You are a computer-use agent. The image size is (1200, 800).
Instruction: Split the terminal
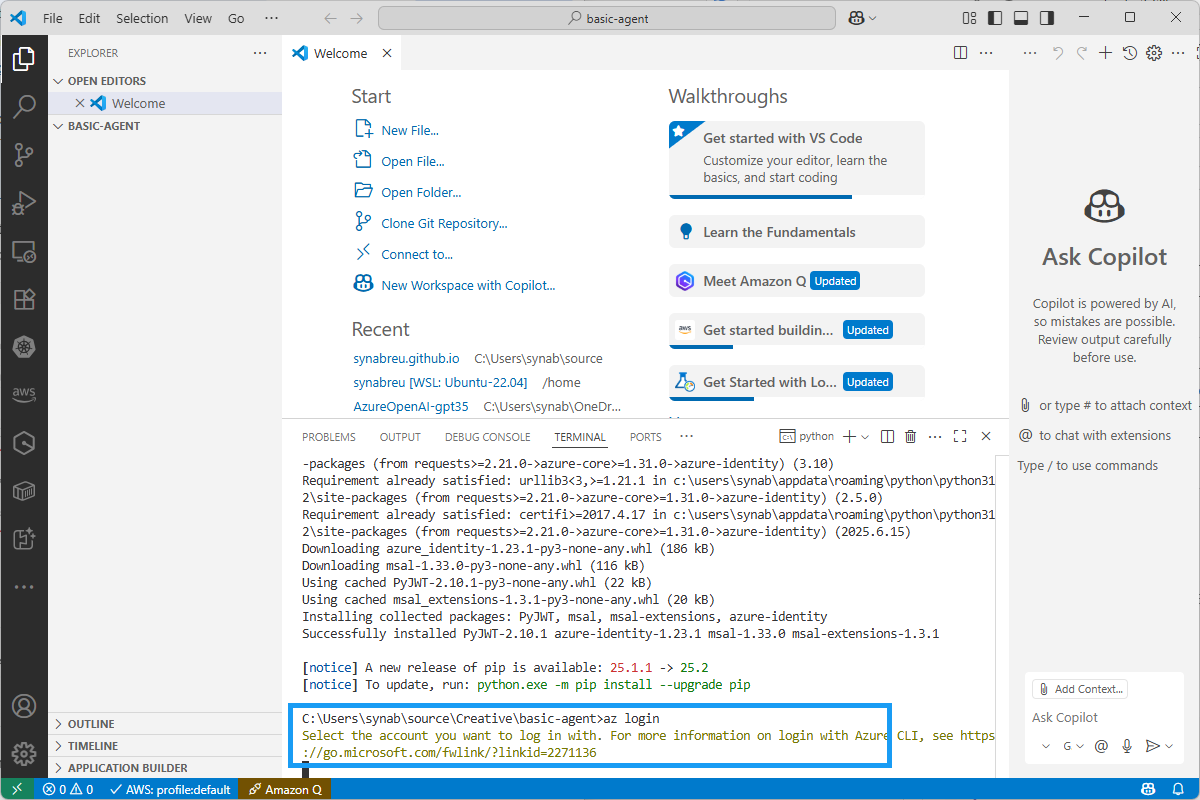[887, 437]
